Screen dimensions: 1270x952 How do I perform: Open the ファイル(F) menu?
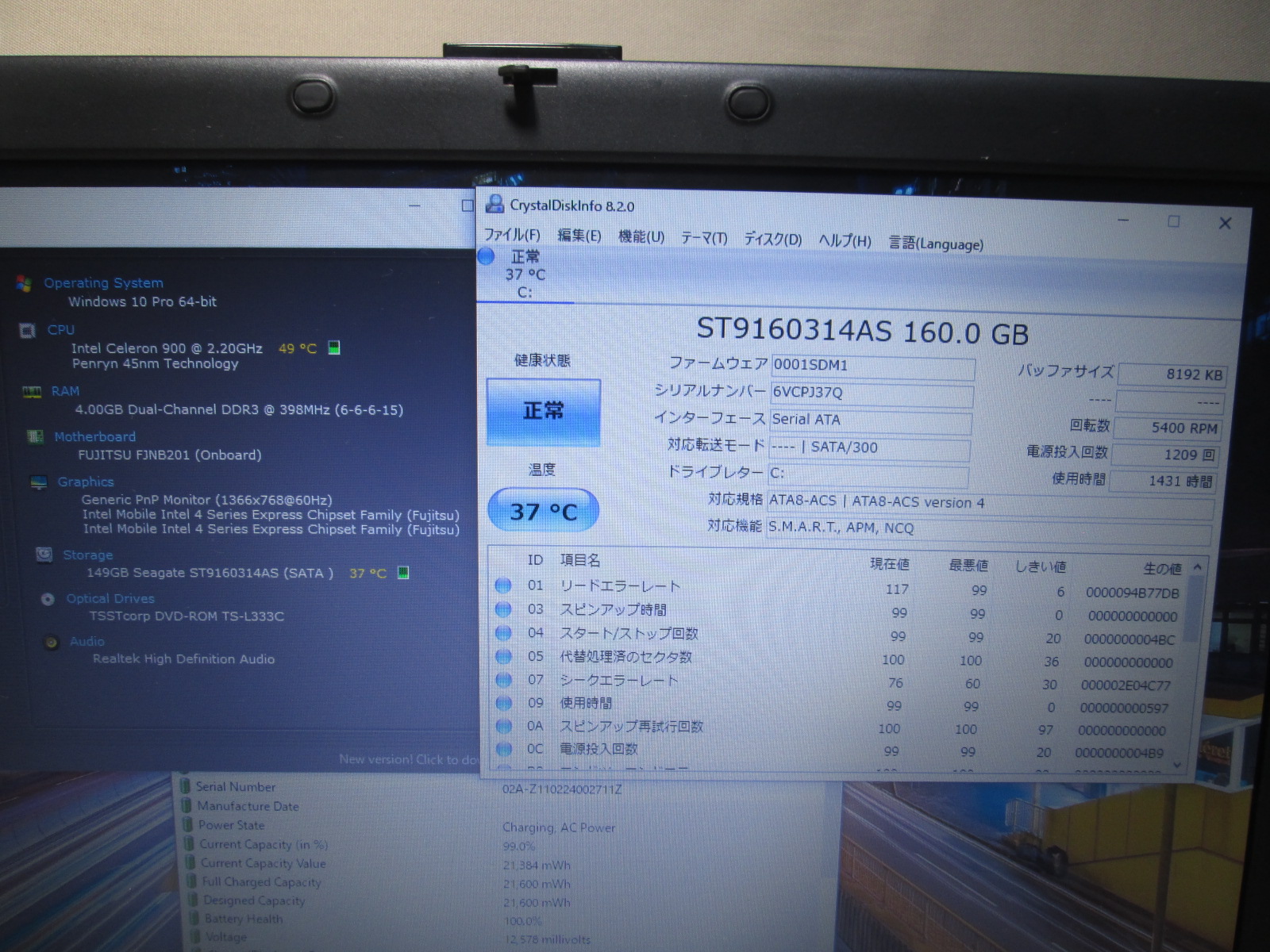(x=512, y=235)
